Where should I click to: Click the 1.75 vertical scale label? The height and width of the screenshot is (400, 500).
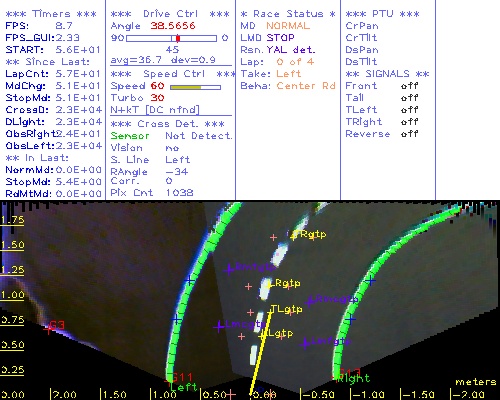point(12,220)
